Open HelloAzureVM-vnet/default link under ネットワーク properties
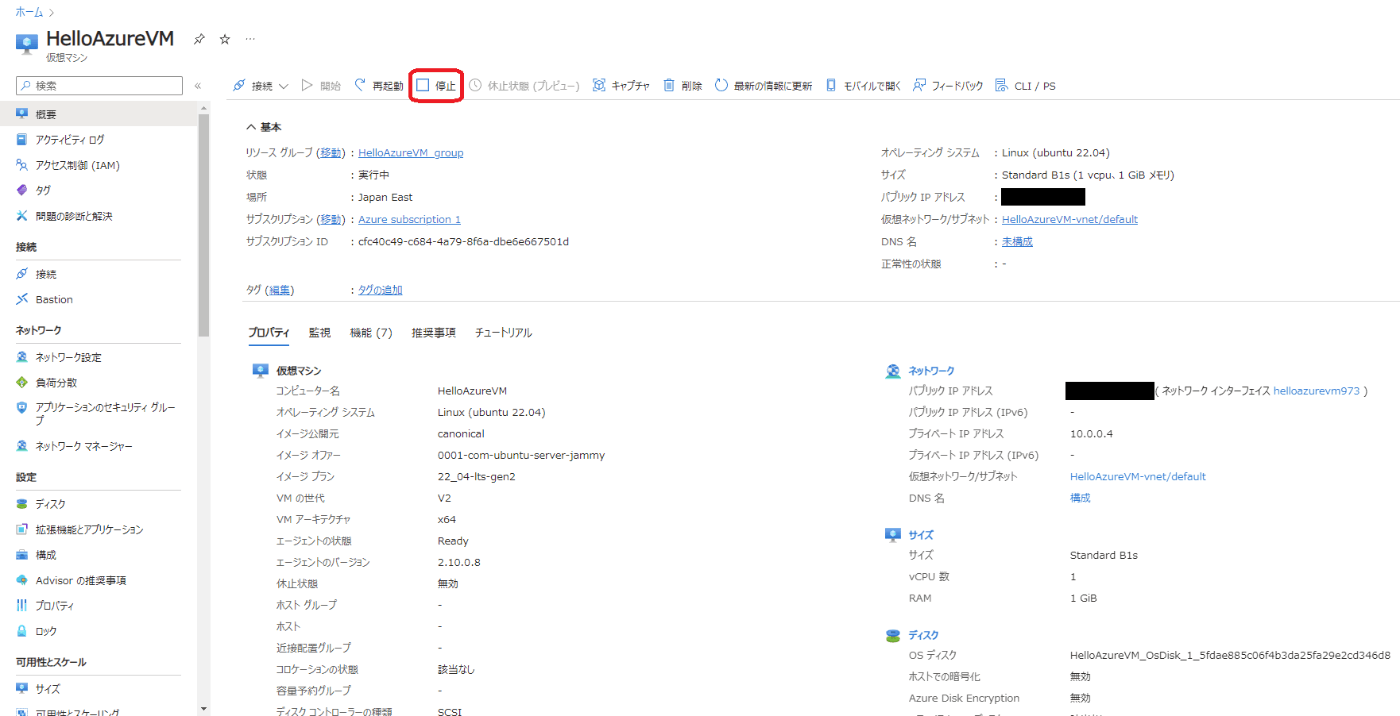The image size is (1400, 716). click(1138, 477)
